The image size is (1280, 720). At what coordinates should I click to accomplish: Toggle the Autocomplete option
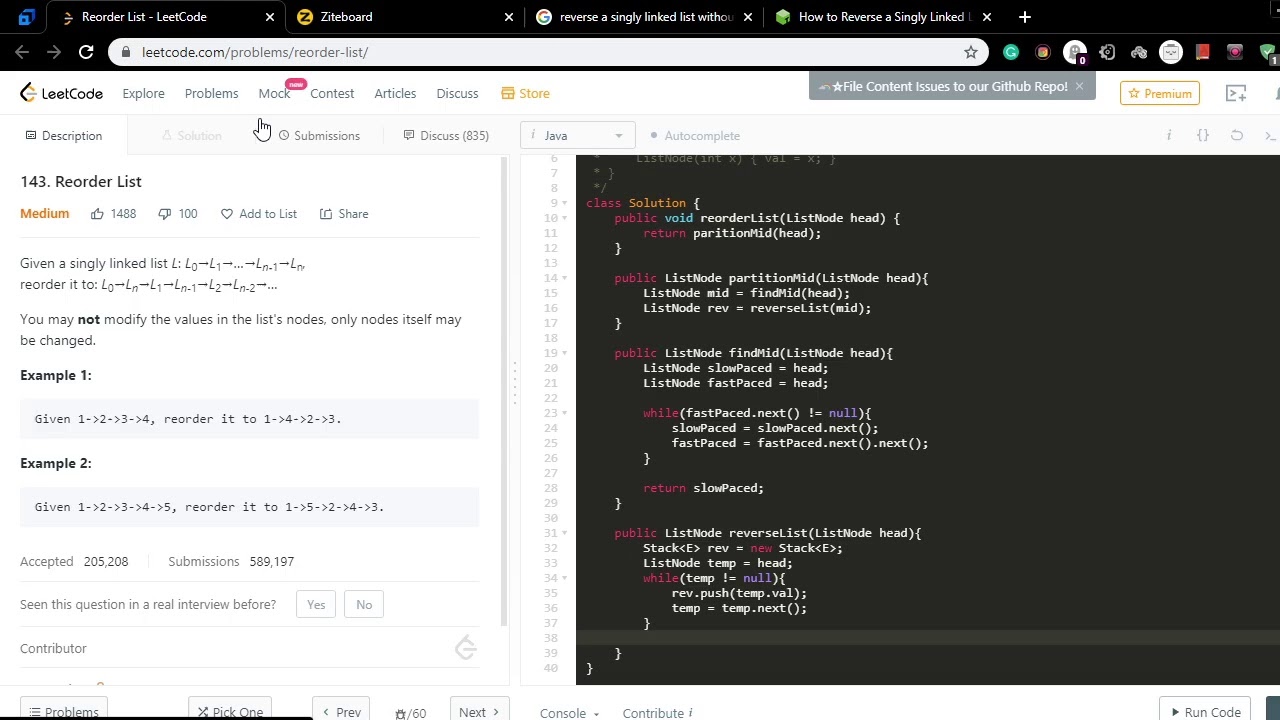pyautogui.click(x=695, y=136)
